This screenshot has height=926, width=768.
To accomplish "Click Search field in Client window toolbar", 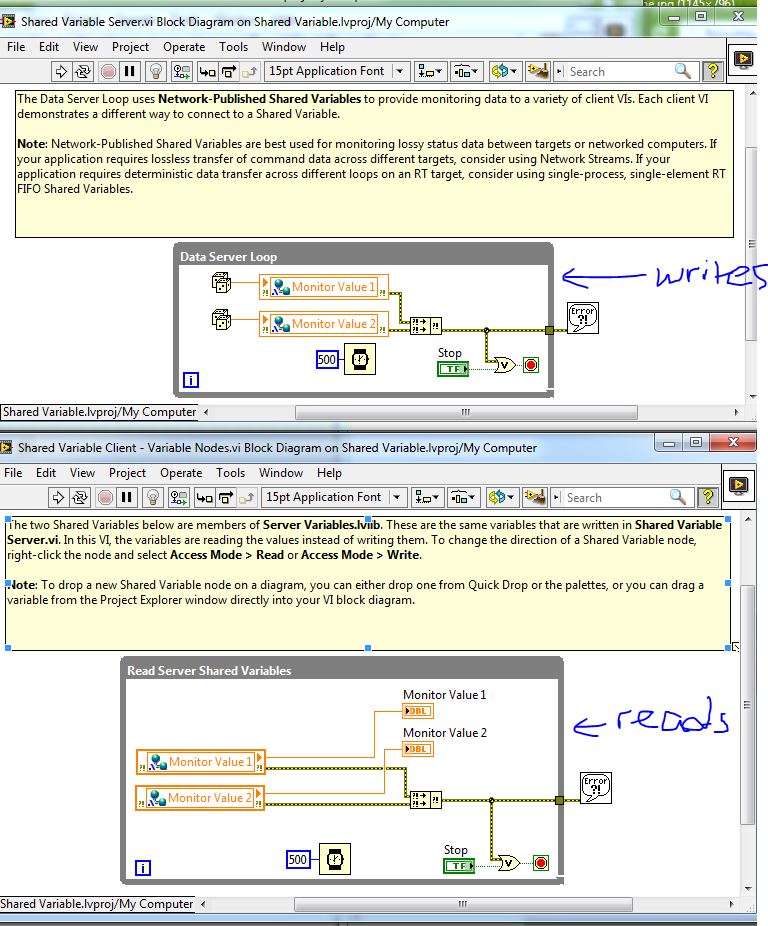I will coord(614,498).
